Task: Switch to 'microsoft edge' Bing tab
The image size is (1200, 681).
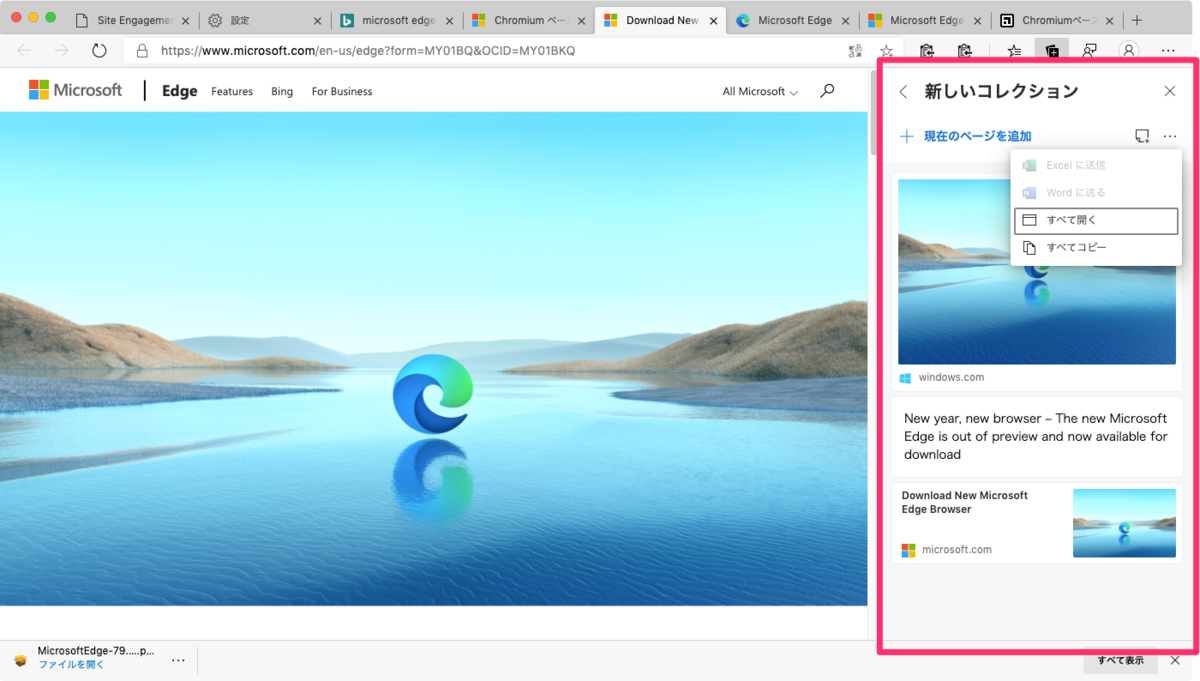Action: [x=397, y=20]
